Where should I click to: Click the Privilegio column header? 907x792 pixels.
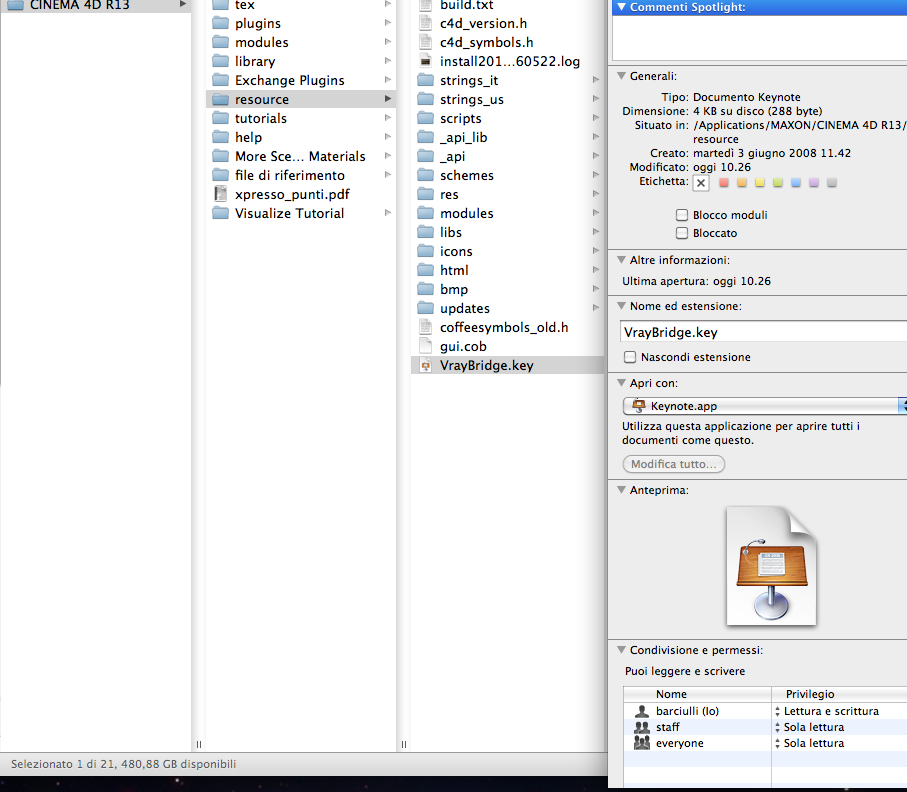(839, 694)
